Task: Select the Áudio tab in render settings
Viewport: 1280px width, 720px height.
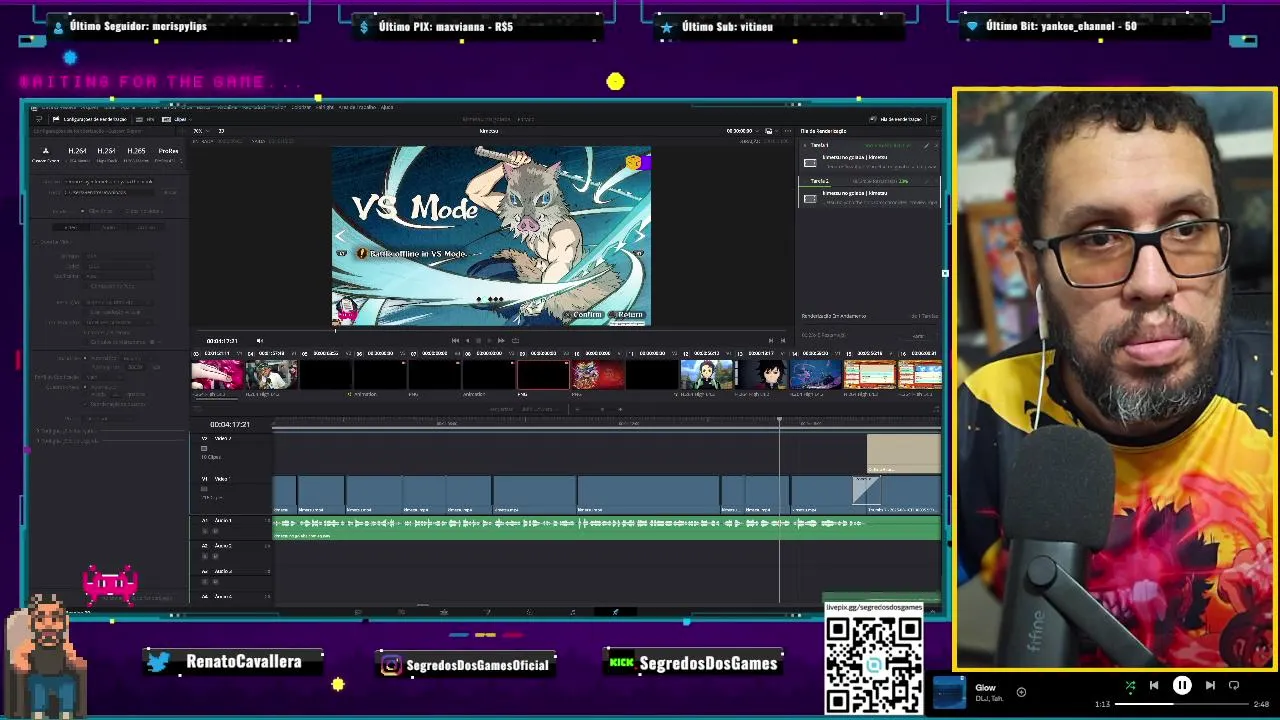Action: click(109, 227)
